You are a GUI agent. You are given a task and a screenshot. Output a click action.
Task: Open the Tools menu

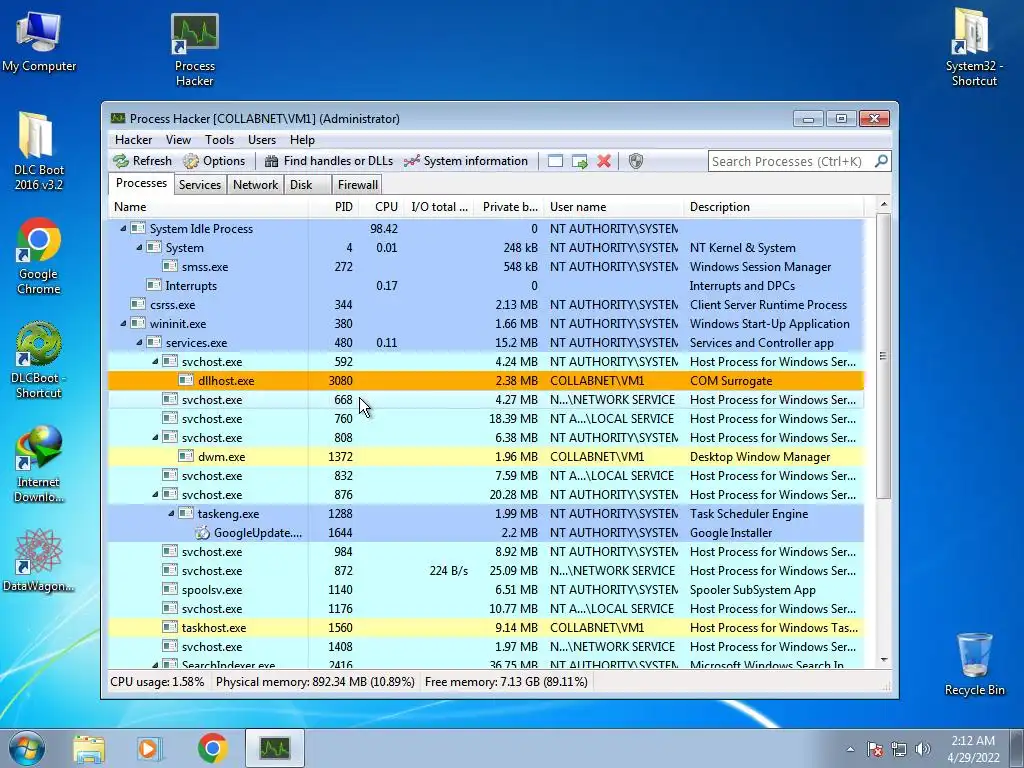point(219,140)
